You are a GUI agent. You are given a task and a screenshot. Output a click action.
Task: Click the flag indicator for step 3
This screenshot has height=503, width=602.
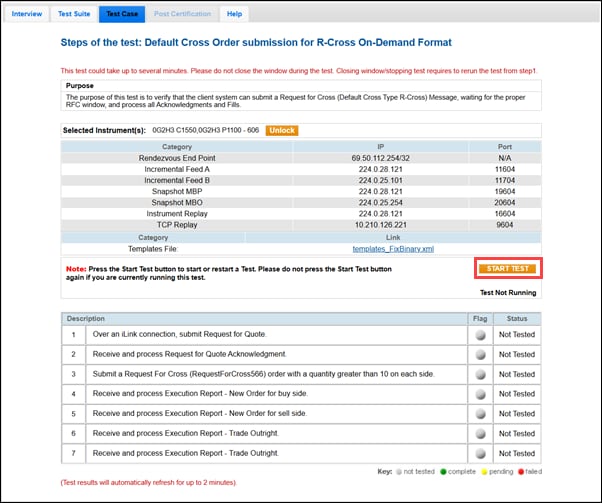pyautogui.click(x=480, y=374)
